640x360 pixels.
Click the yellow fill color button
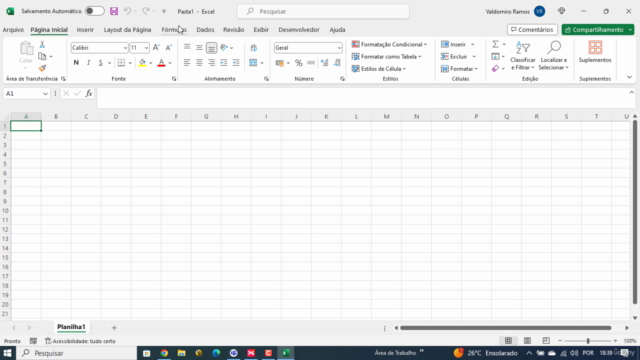[x=142, y=63]
